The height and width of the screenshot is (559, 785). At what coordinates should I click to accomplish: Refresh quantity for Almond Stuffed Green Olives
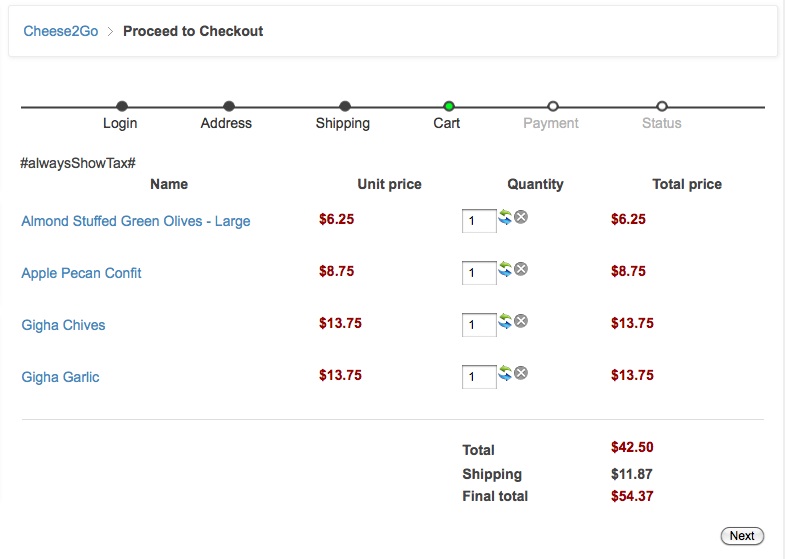point(505,217)
